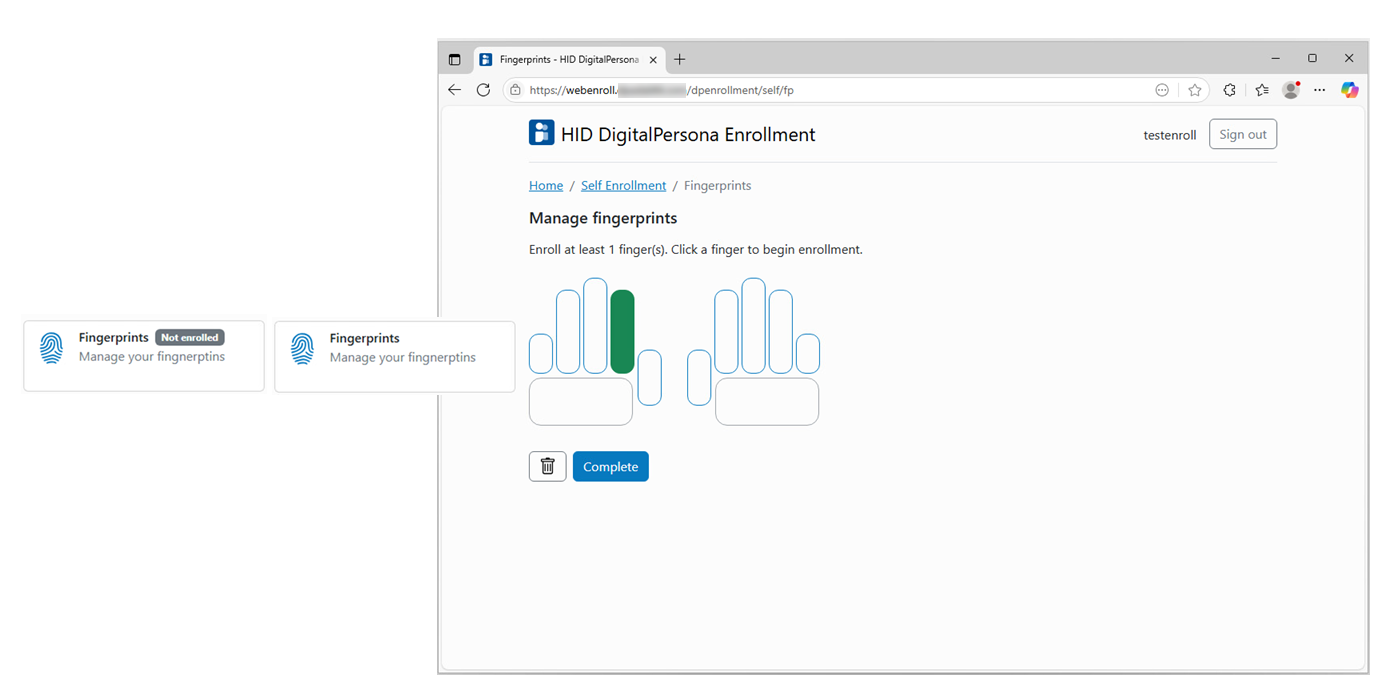Refresh the page with reload icon
1377x686 pixels.
tap(483, 90)
